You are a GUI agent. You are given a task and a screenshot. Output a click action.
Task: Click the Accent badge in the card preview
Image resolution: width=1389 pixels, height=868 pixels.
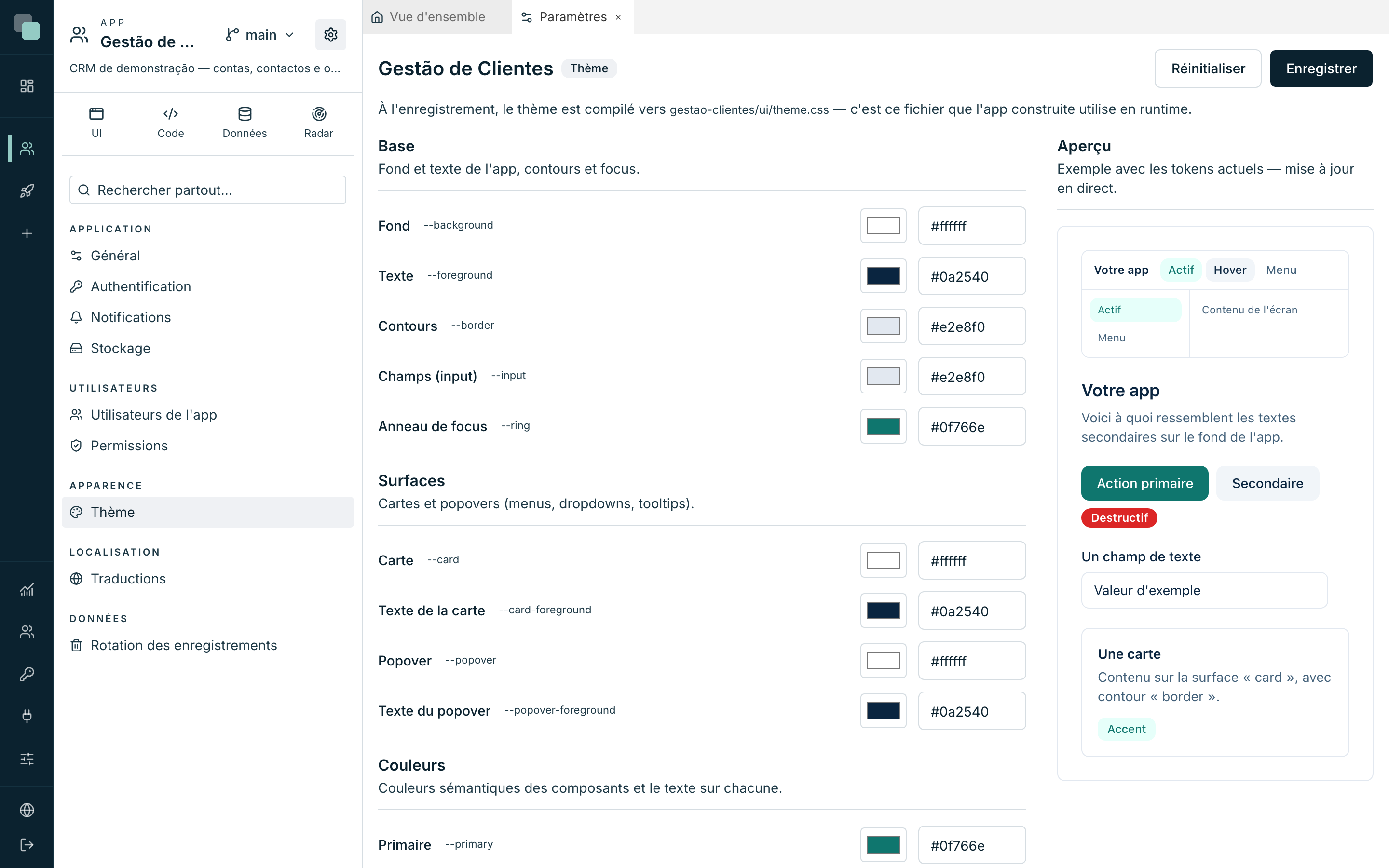1126,729
